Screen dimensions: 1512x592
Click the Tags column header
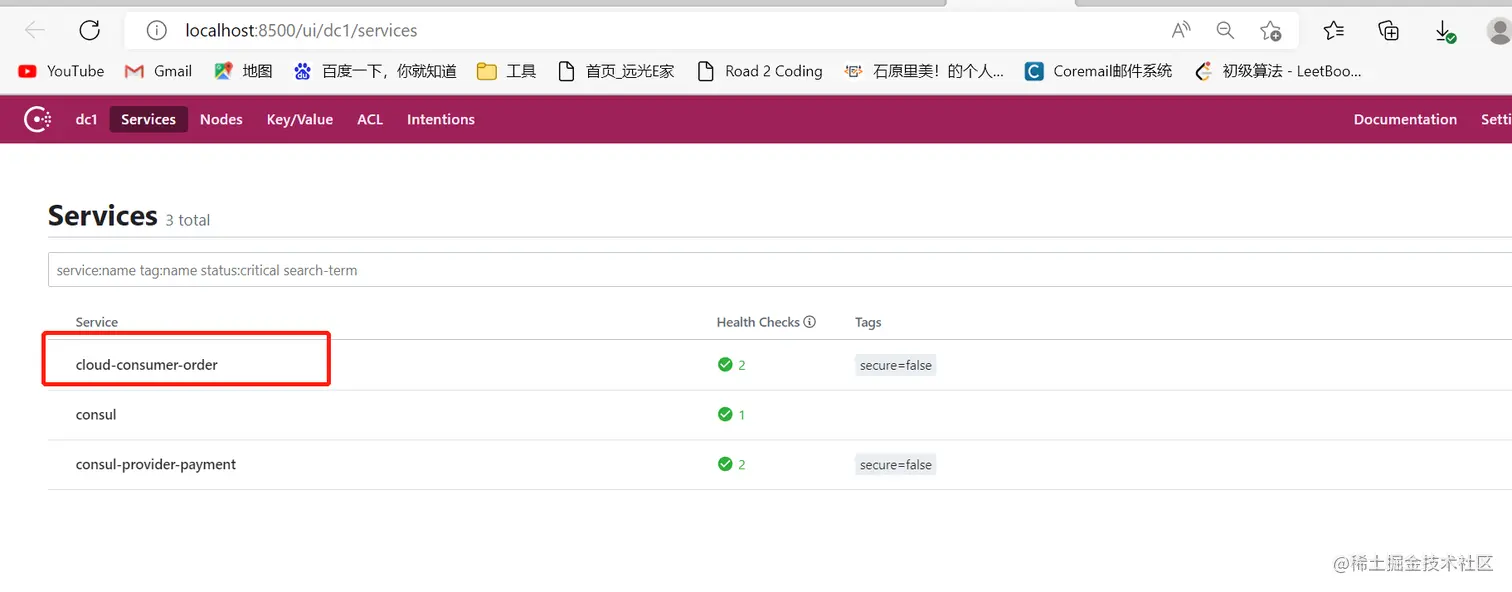[x=868, y=322]
